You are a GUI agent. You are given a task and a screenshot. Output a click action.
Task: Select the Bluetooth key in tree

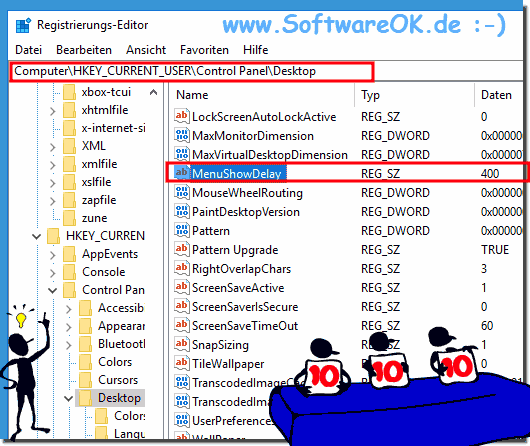coord(122,344)
